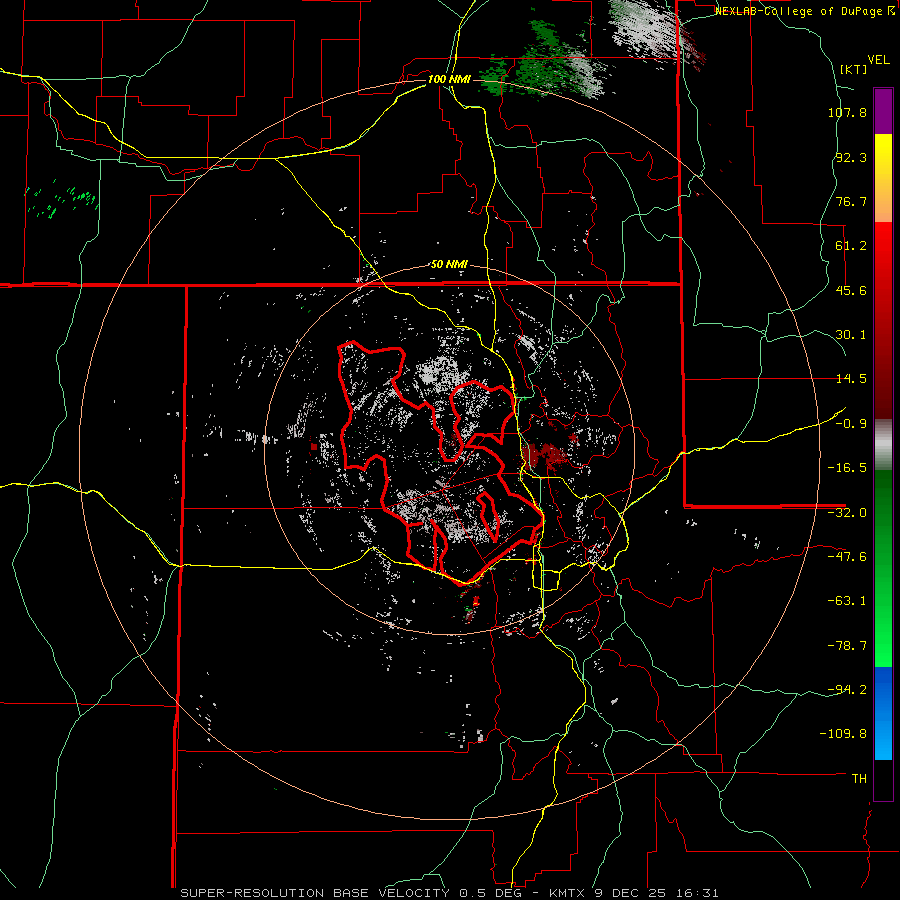
Task: Click the TH threshold label
Action: (x=859, y=779)
